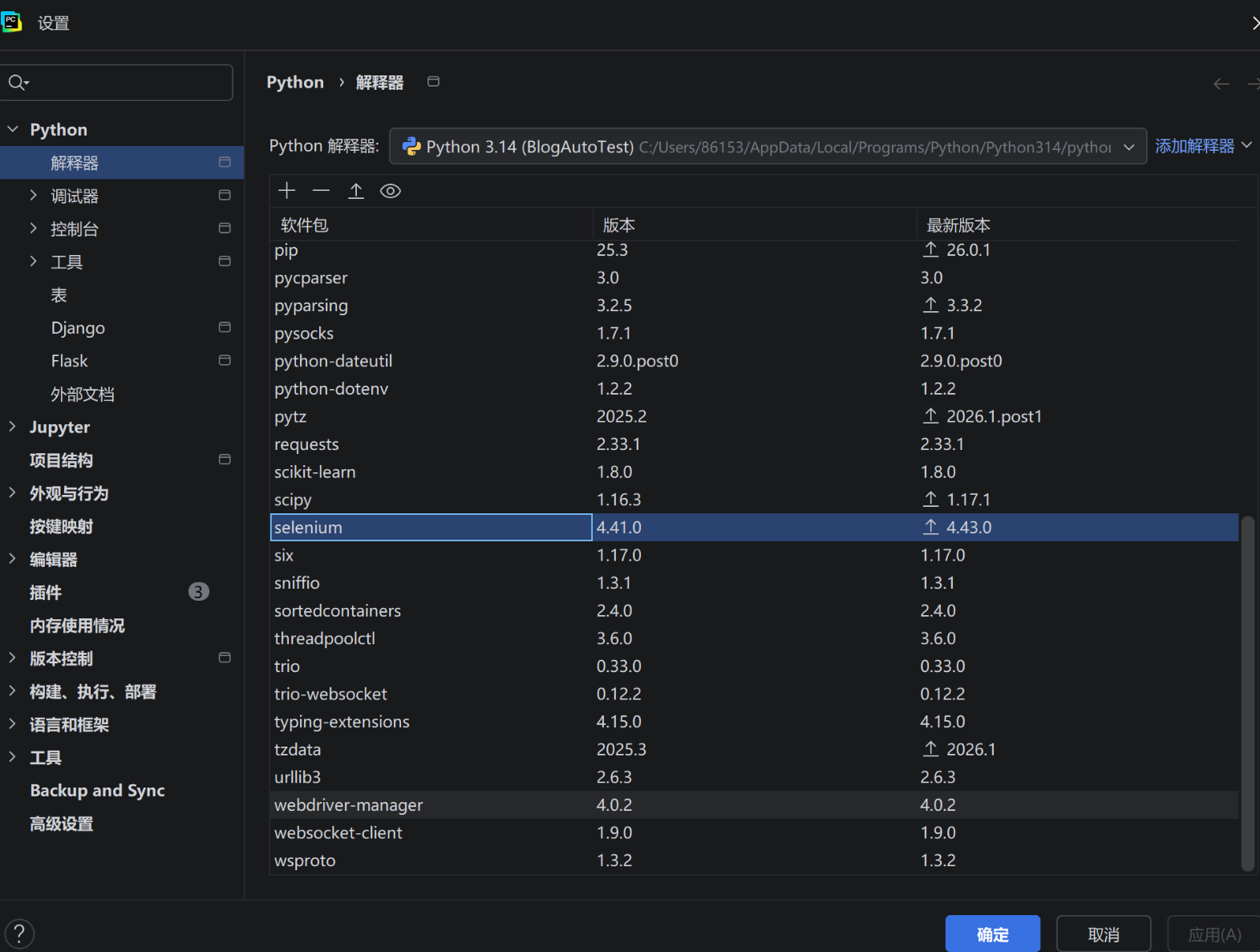
Task: Sort by 软件包 column header
Action: [431, 225]
